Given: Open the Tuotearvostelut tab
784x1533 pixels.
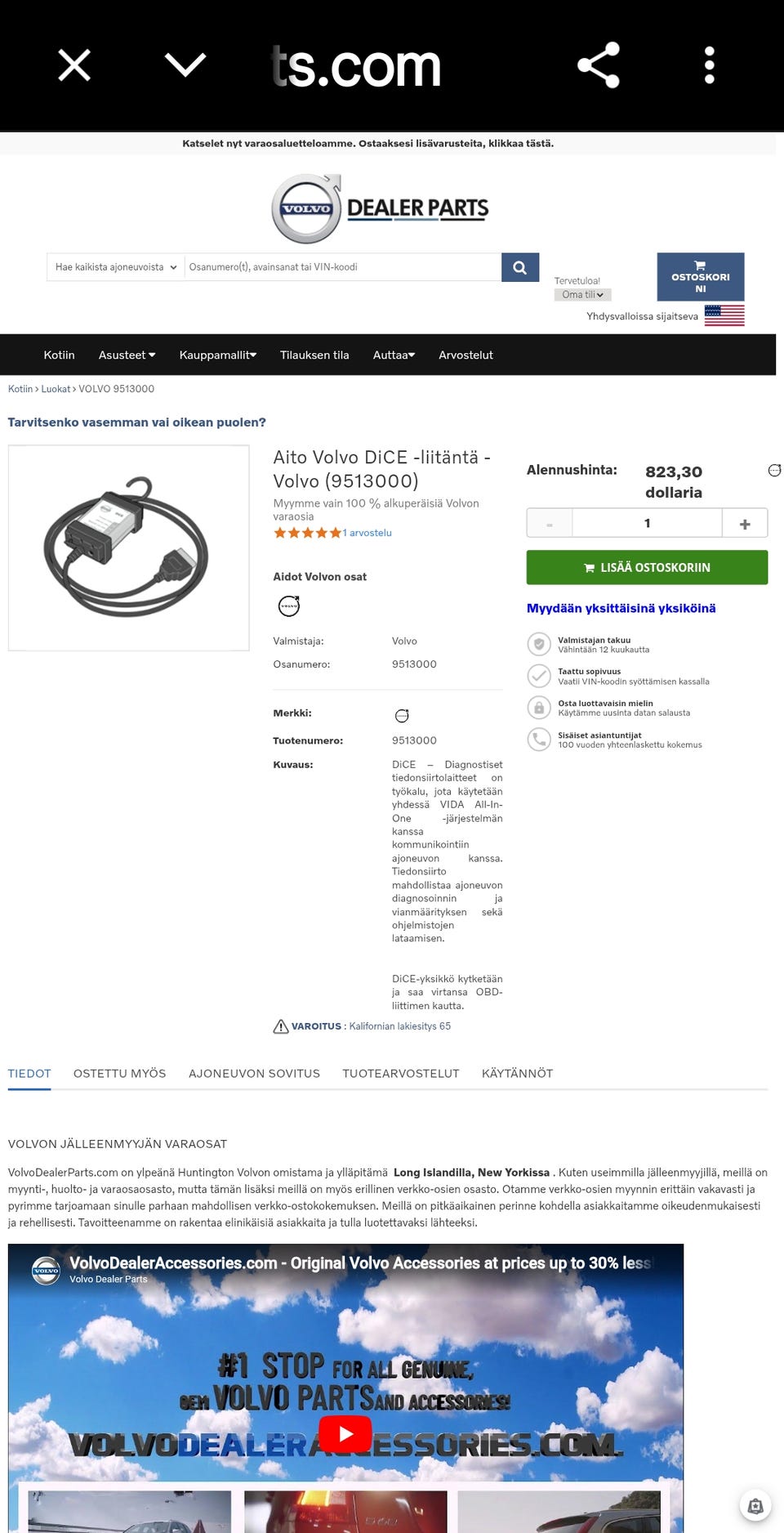Looking at the screenshot, I should 401,1073.
